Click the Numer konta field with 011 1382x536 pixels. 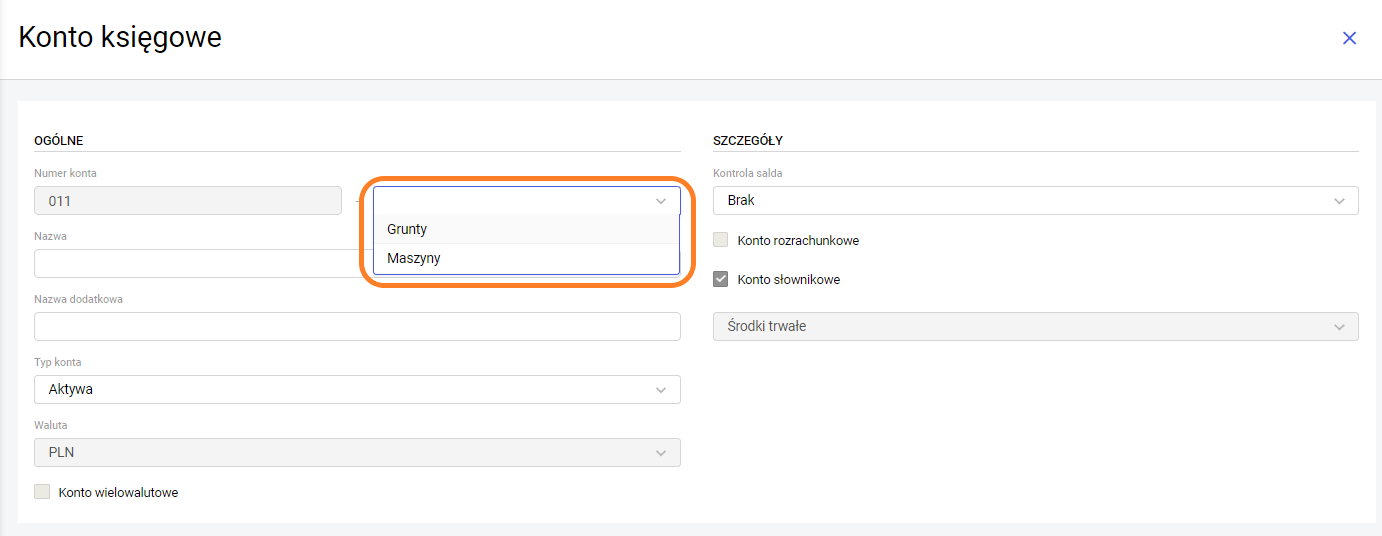[x=188, y=201]
